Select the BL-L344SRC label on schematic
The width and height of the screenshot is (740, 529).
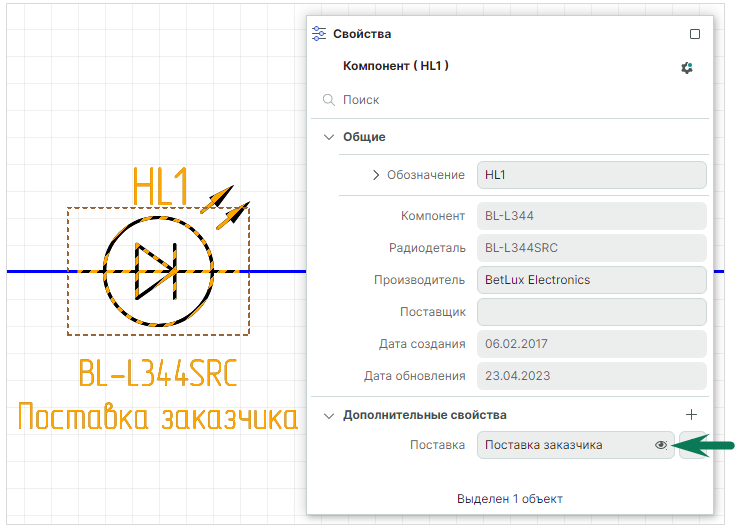coord(158,373)
